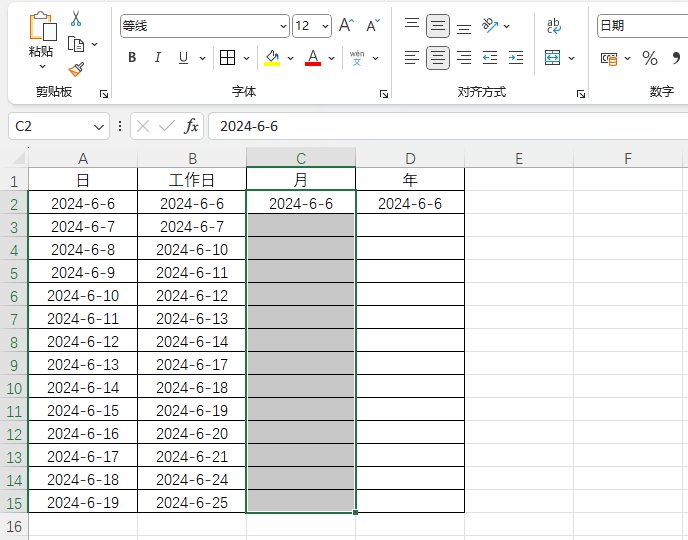Apply percent style

tap(650, 58)
